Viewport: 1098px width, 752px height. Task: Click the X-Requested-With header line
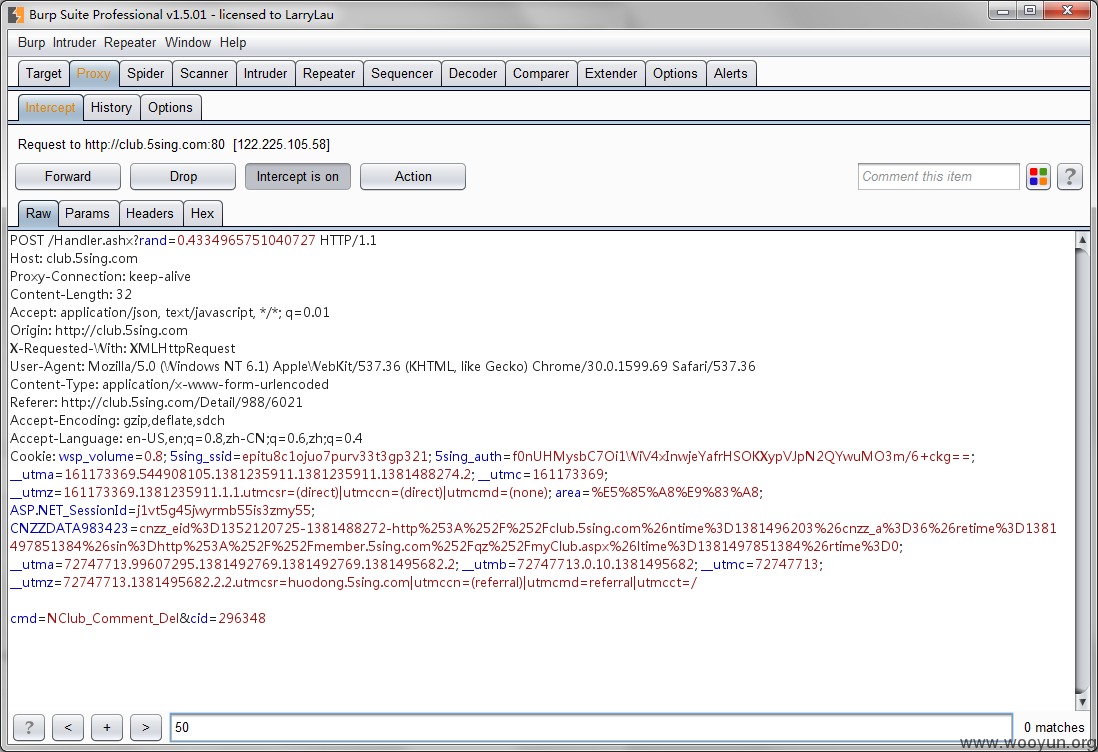point(123,348)
